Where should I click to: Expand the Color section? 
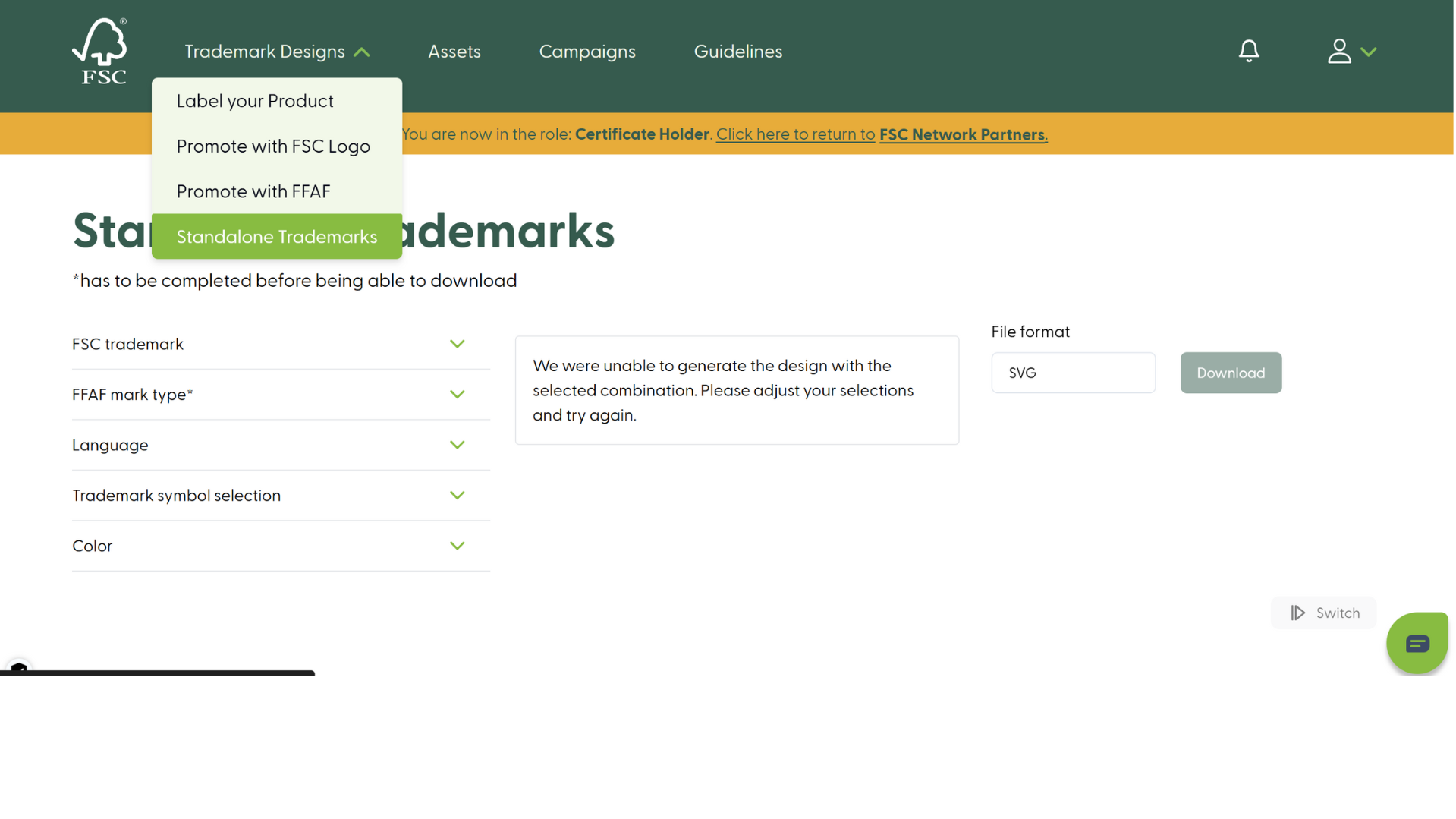457,546
